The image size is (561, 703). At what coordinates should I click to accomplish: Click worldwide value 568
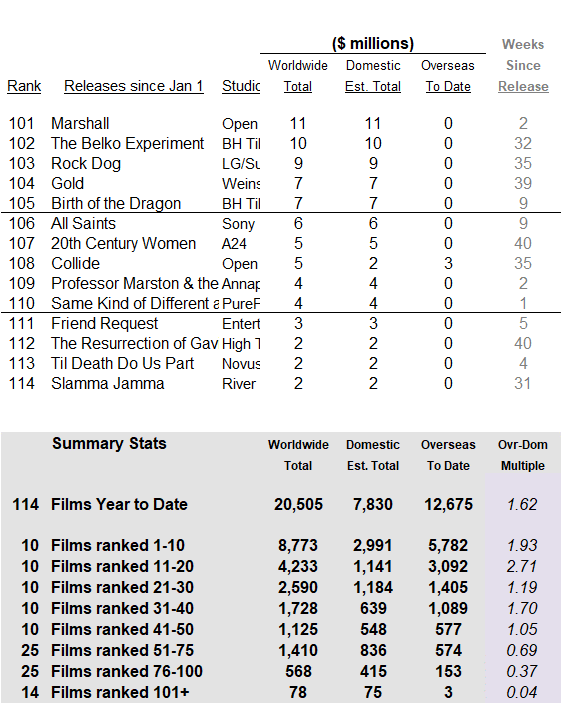click(x=298, y=671)
